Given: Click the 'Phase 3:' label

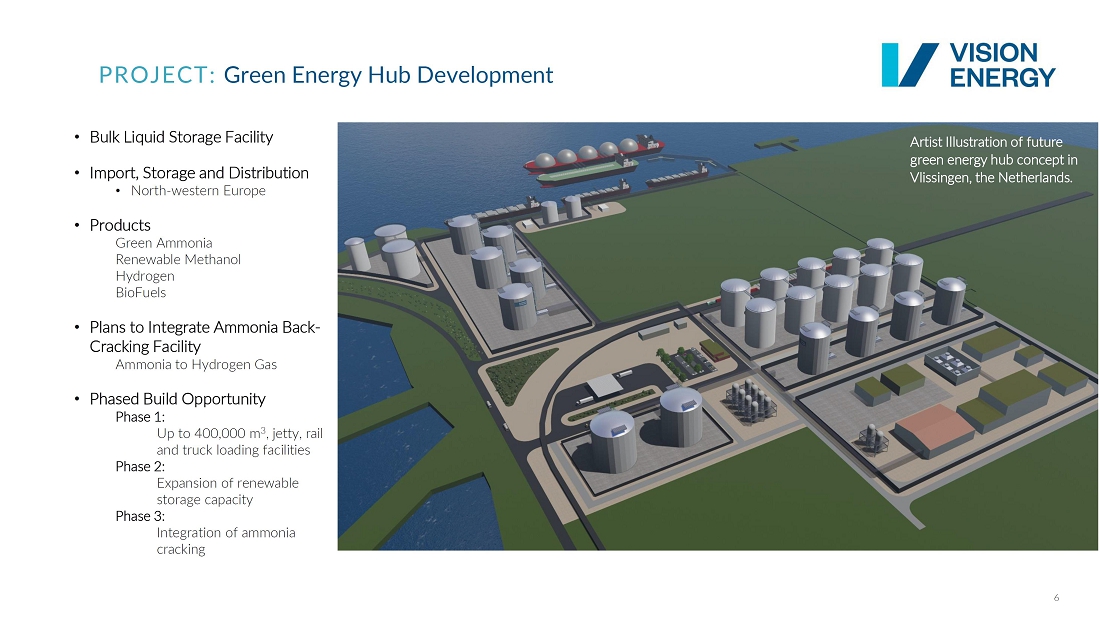Looking at the screenshot, I should pos(140,516).
